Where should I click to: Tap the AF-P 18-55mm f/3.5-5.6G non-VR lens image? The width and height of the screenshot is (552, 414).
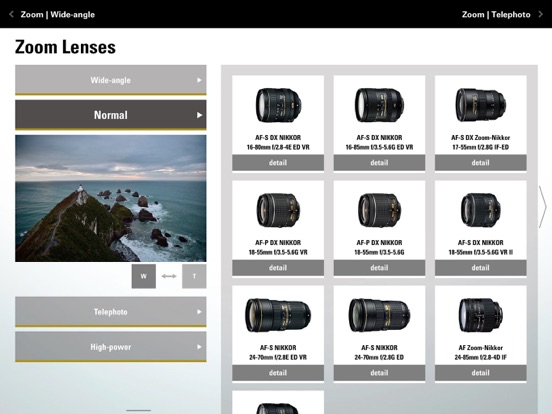[x=379, y=210]
